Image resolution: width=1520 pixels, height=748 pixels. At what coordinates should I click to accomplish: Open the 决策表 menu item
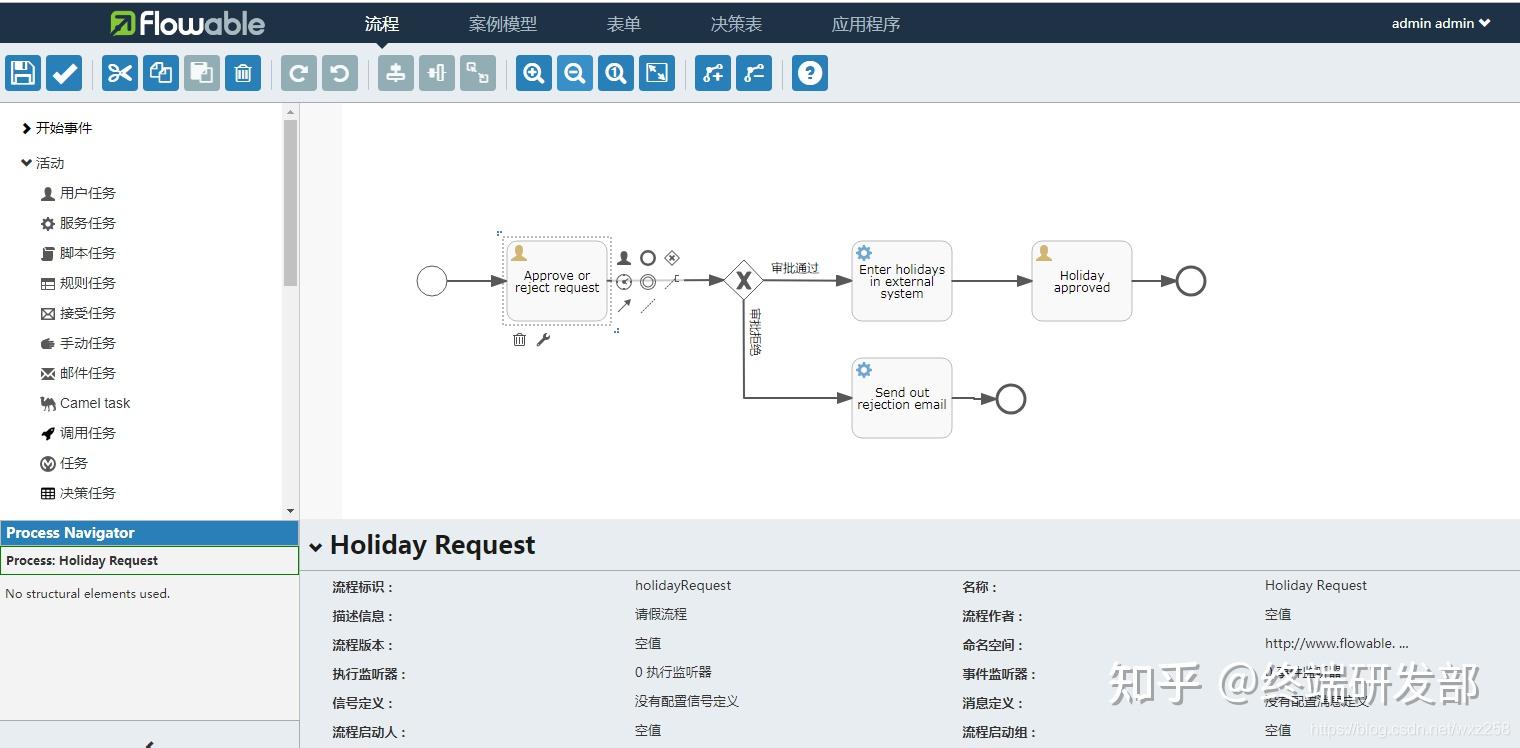click(736, 23)
